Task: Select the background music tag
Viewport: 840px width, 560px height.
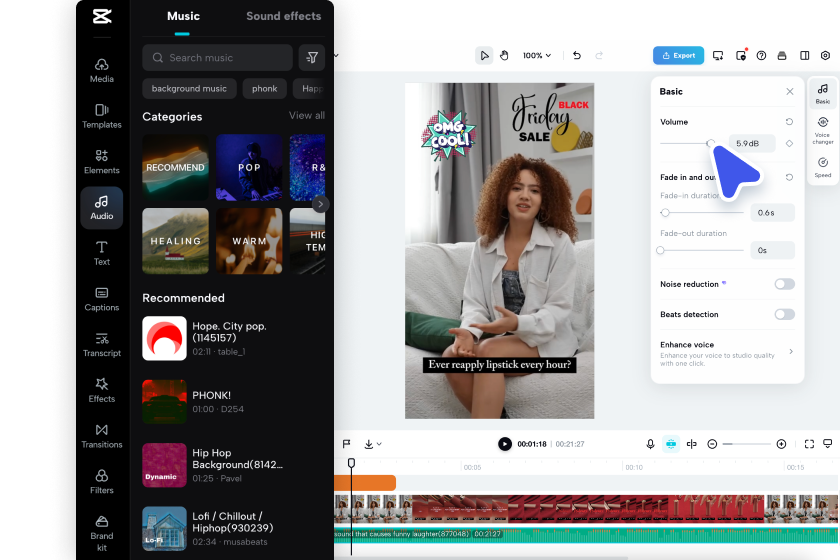Action: click(x=189, y=88)
